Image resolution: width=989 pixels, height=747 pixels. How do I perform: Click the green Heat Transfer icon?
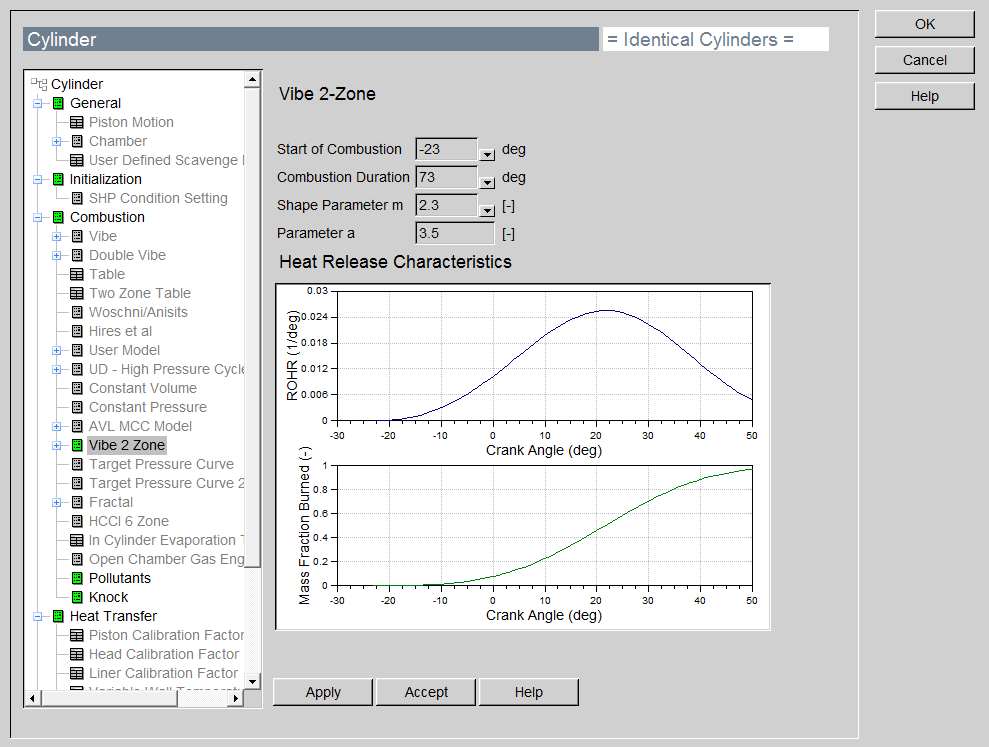tap(58, 616)
